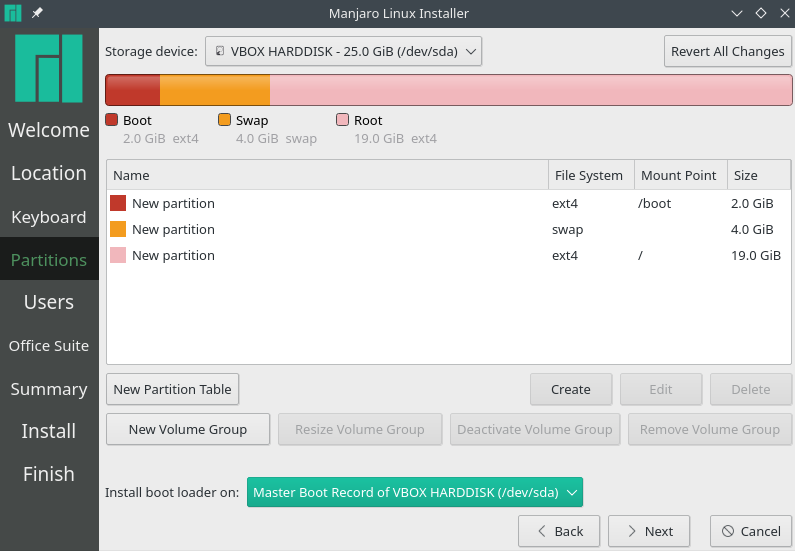This screenshot has width=795, height=551.
Task: Proceed with the Next button
Action: coord(649,531)
